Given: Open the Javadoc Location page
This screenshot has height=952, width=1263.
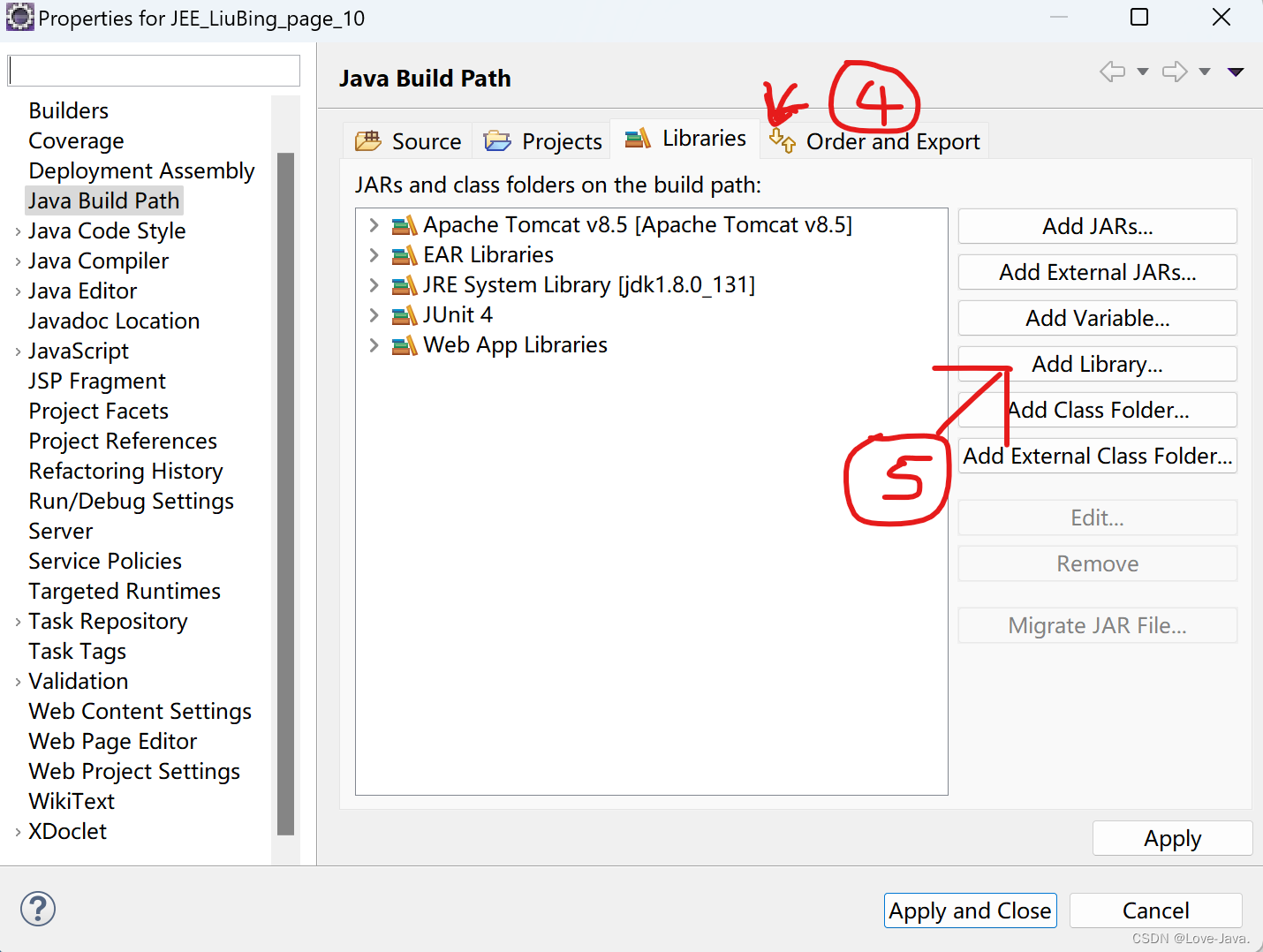Looking at the screenshot, I should (x=114, y=321).
